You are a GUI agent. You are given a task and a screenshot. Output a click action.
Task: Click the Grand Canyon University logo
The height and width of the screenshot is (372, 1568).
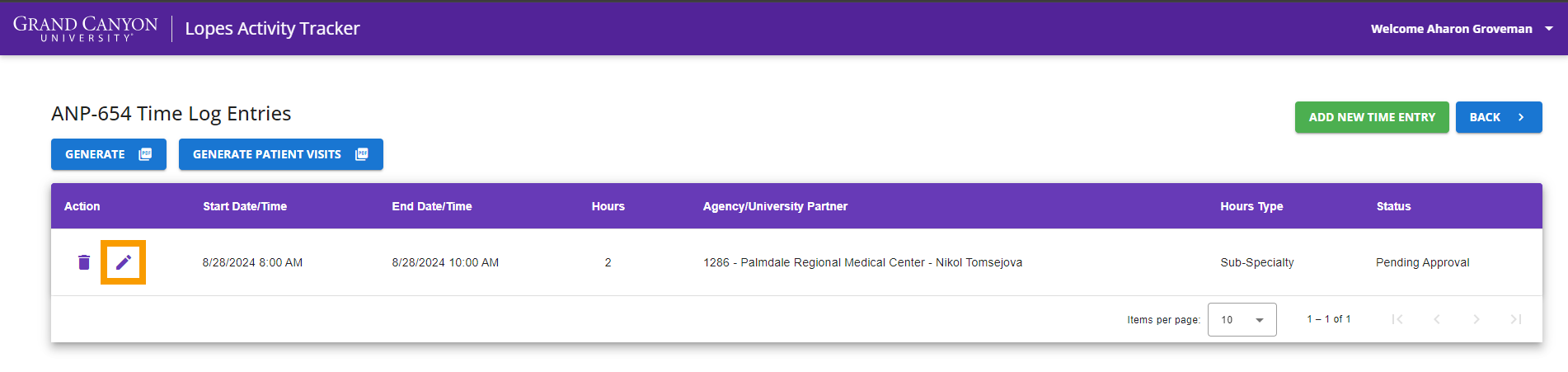point(85,29)
